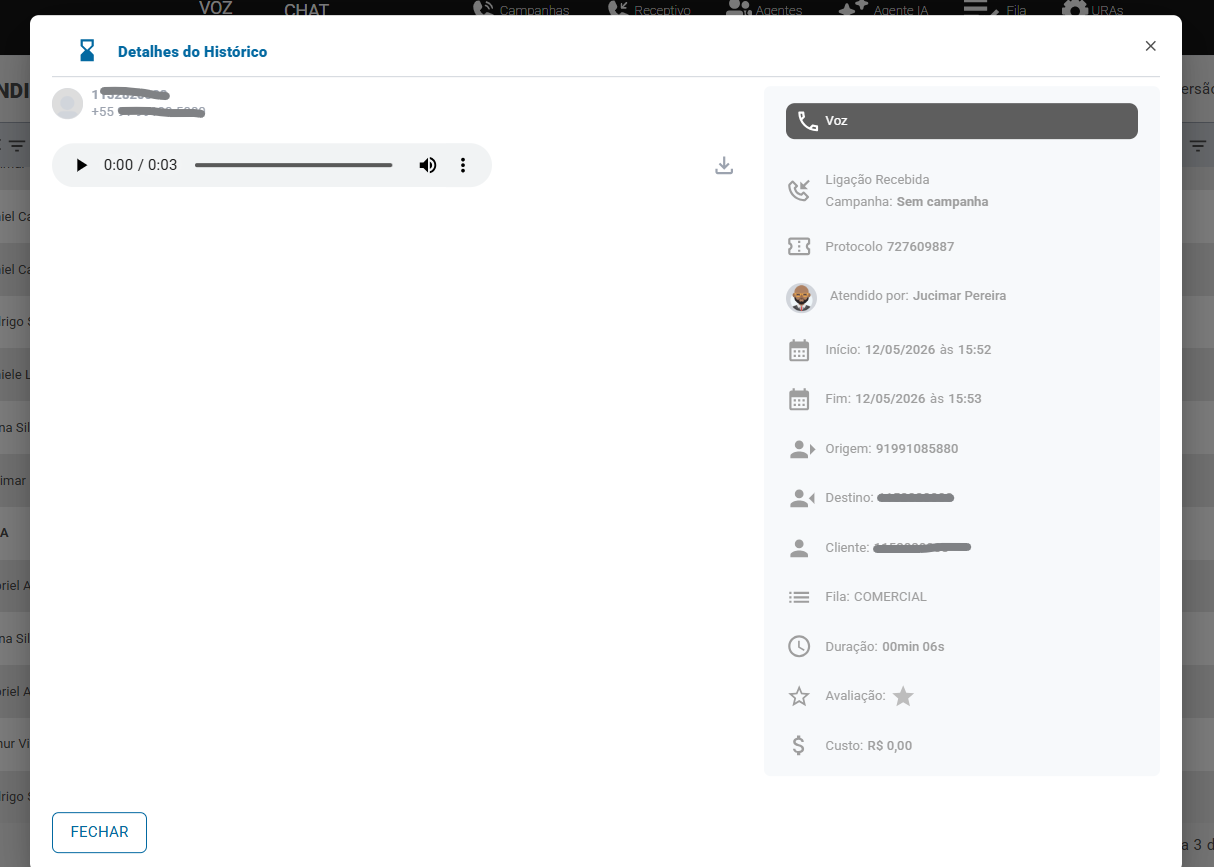Screen dimensions: 1214x867
Task: Close the Detalhes do Histórico dialog
Action: click(x=1150, y=46)
